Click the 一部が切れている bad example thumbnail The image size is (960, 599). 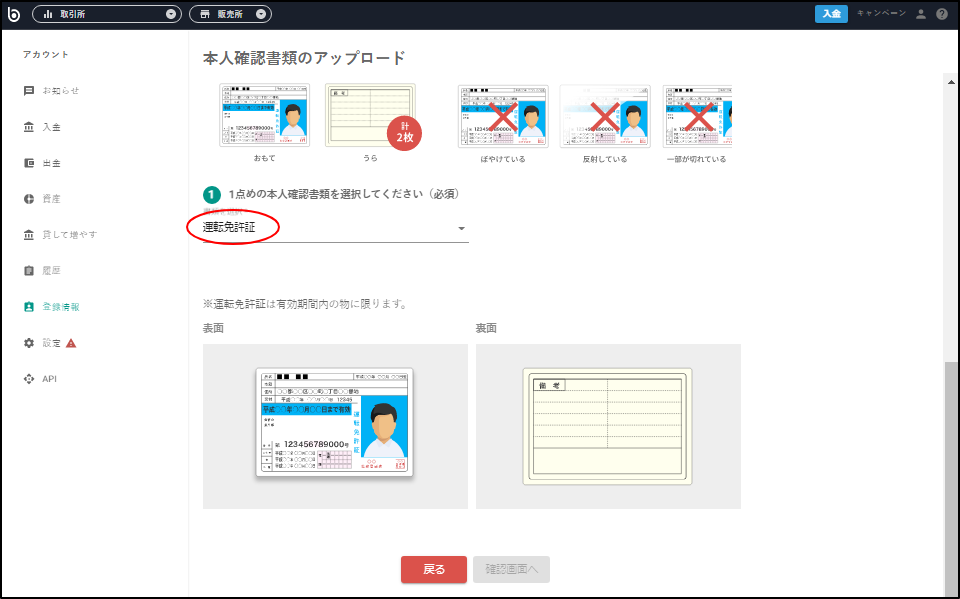point(697,116)
